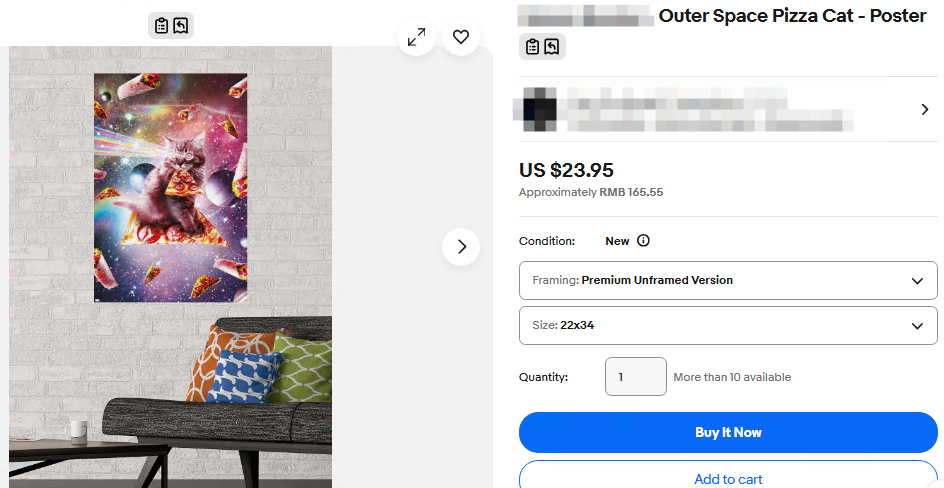Open the seller details with the right chevron
Image resolution: width=944 pixels, height=488 pixels.
pos(925,110)
